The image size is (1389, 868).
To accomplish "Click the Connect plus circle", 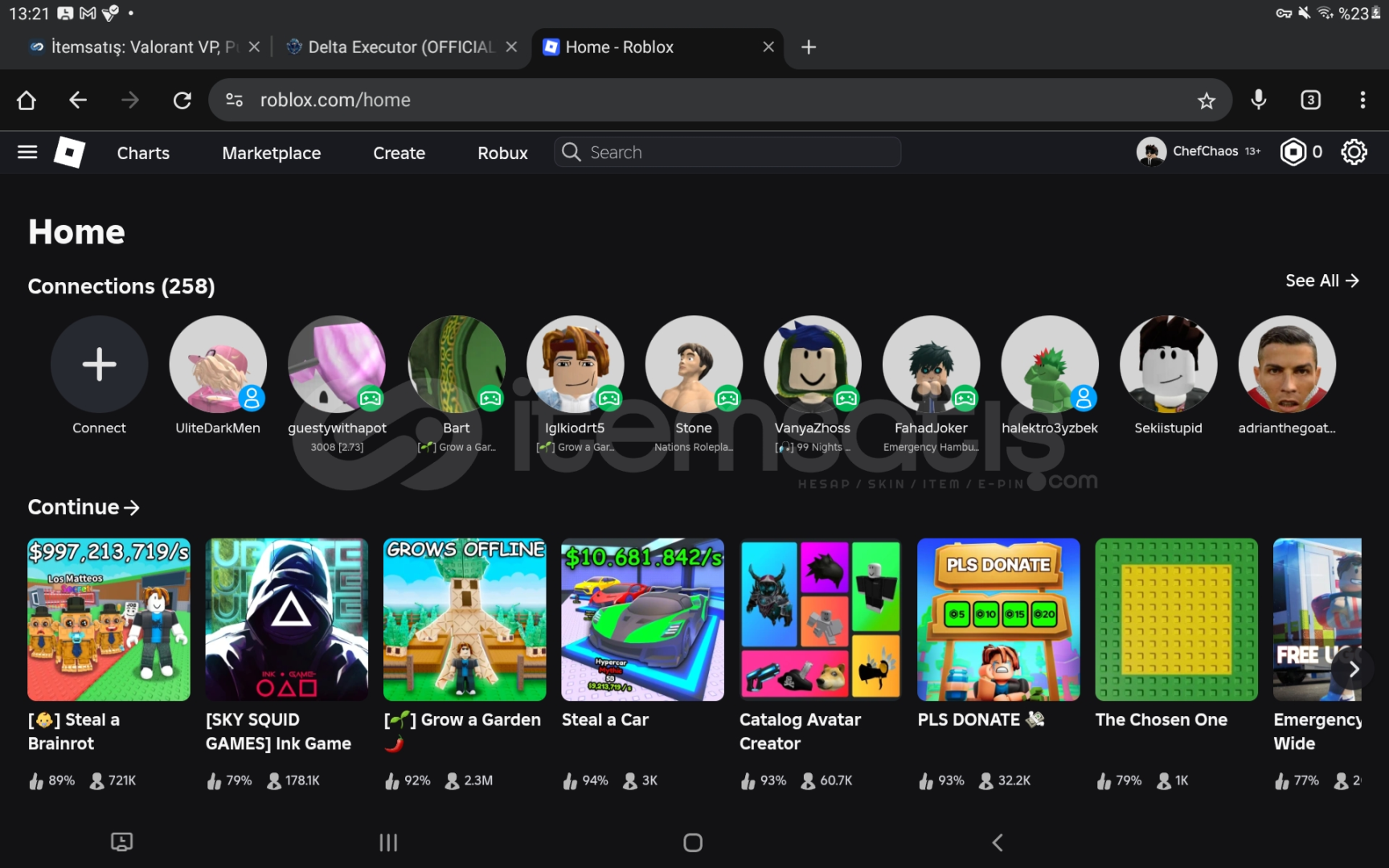I will pyautogui.click(x=99, y=364).
